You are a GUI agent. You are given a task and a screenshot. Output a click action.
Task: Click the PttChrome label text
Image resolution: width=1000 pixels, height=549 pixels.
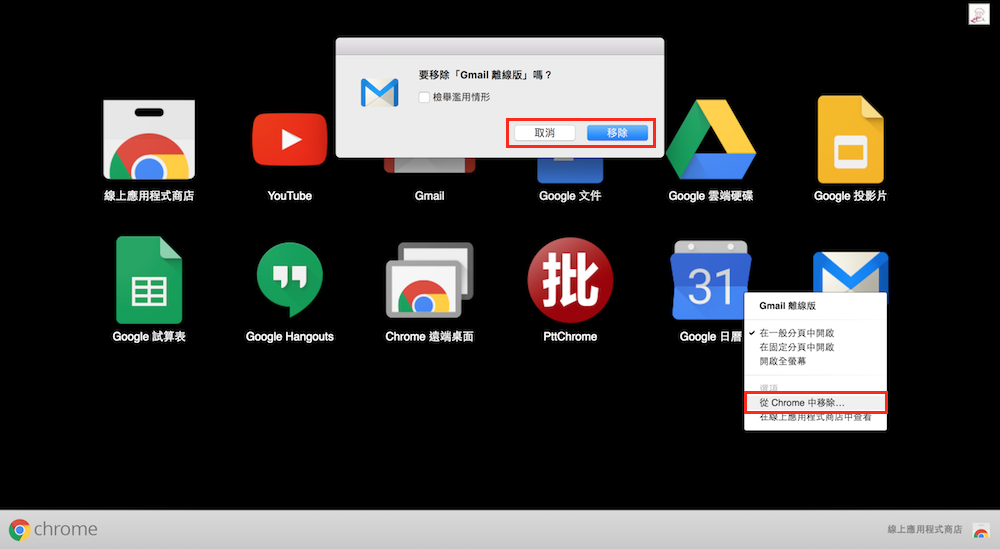(x=570, y=336)
